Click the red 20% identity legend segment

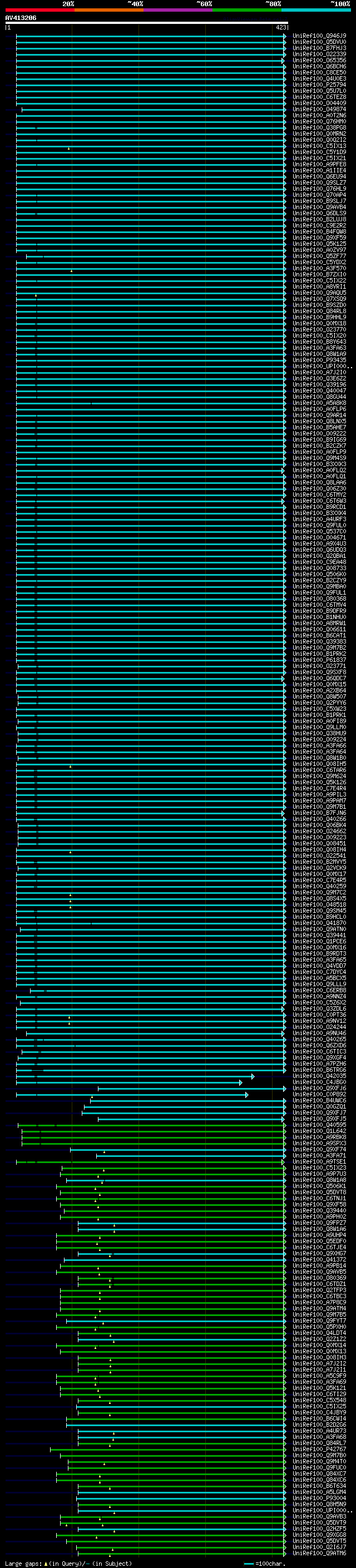coord(39,10)
